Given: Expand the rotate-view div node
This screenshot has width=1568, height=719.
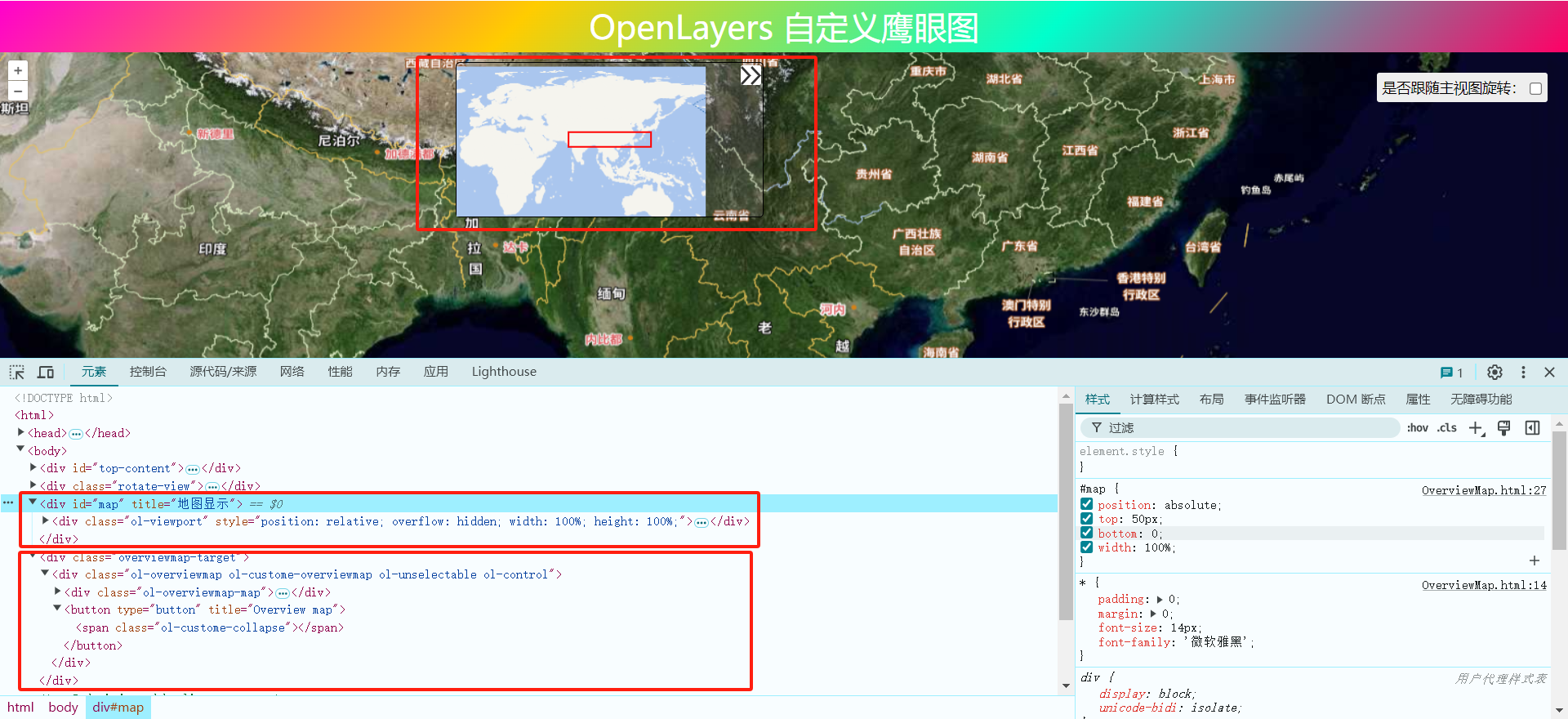Looking at the screenshot, I should click(33, 485).
